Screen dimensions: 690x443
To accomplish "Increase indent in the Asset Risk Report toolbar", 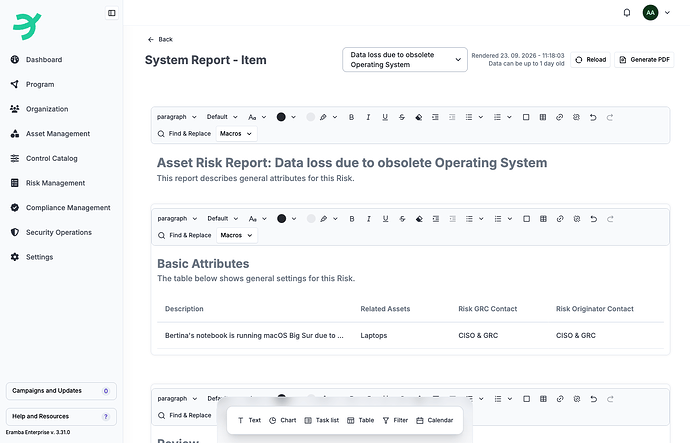I will click(x=435, y=117).
